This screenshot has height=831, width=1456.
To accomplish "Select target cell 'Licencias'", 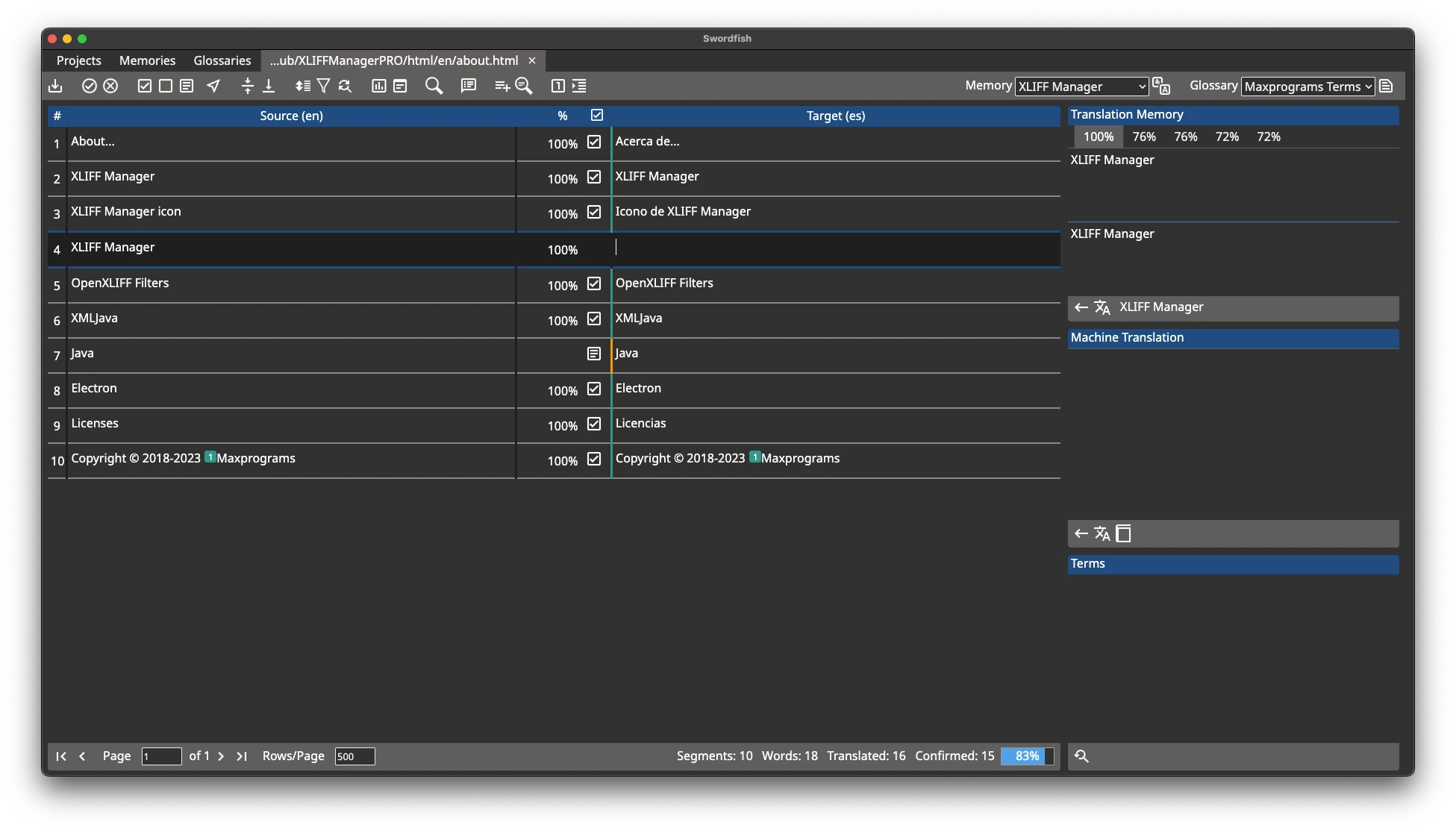I will [x=836, y=424].
